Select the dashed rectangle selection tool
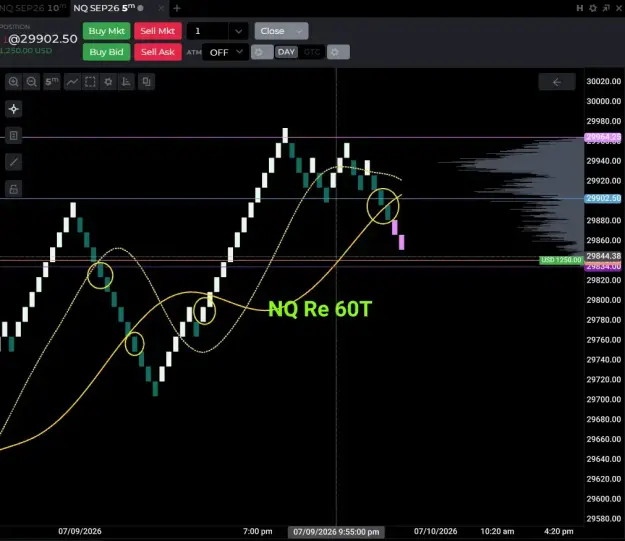Viewport: 625px width, 541px height. pos(90,82)
